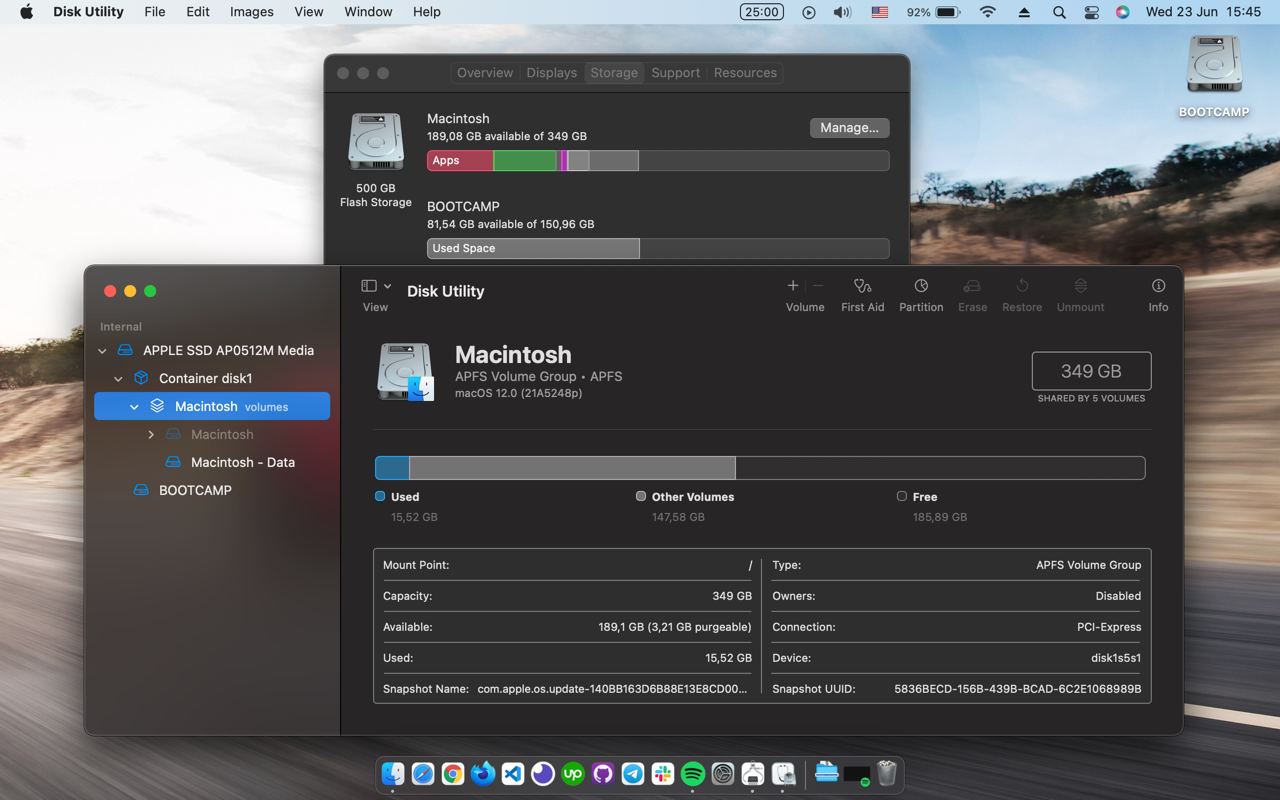Select Container disk1 in the sidebar
The height and width of the screenshot is (800, 1280).
click(212, 379)
